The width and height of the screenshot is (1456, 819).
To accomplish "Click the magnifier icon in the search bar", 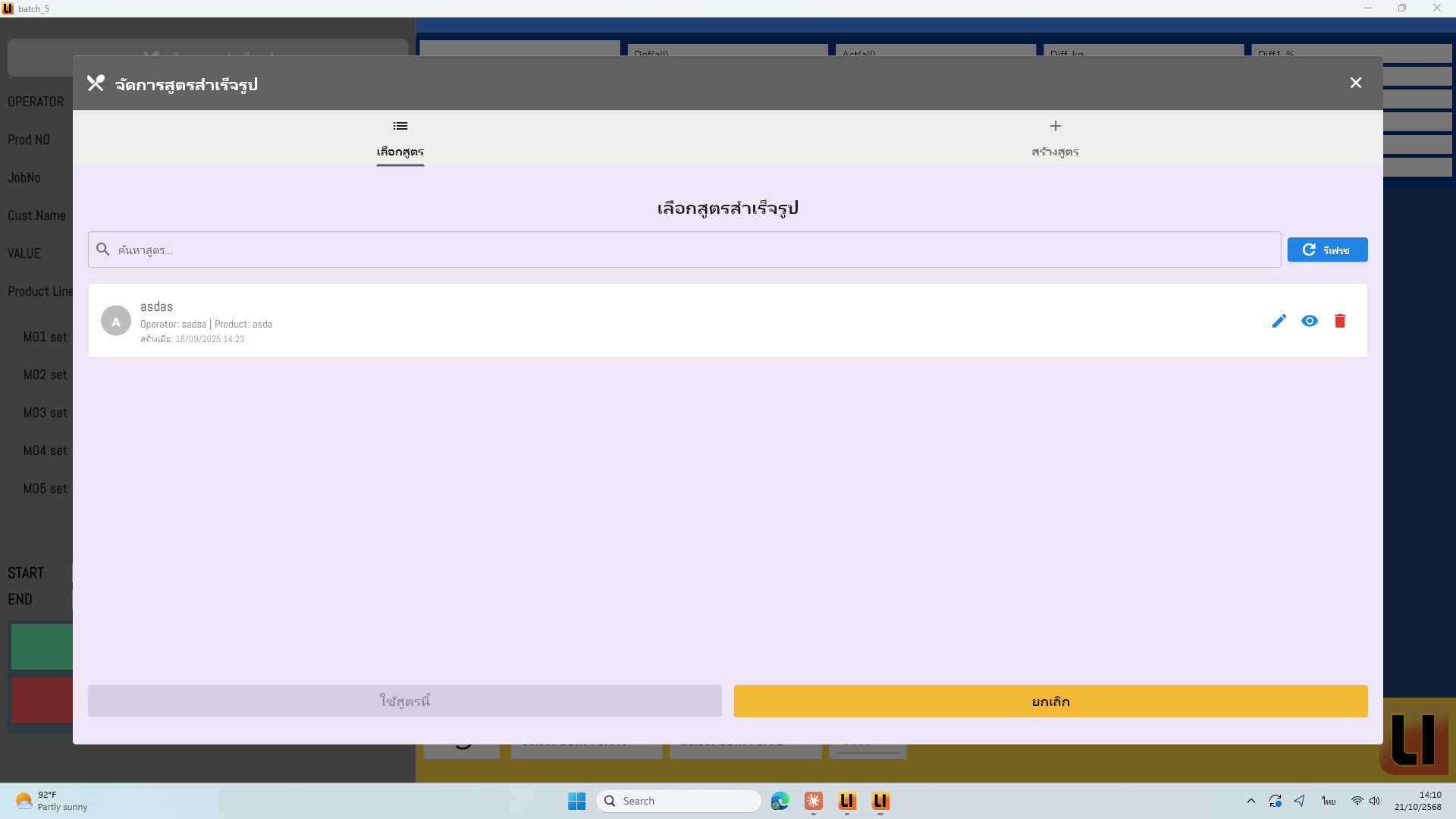I will (103, 249).
